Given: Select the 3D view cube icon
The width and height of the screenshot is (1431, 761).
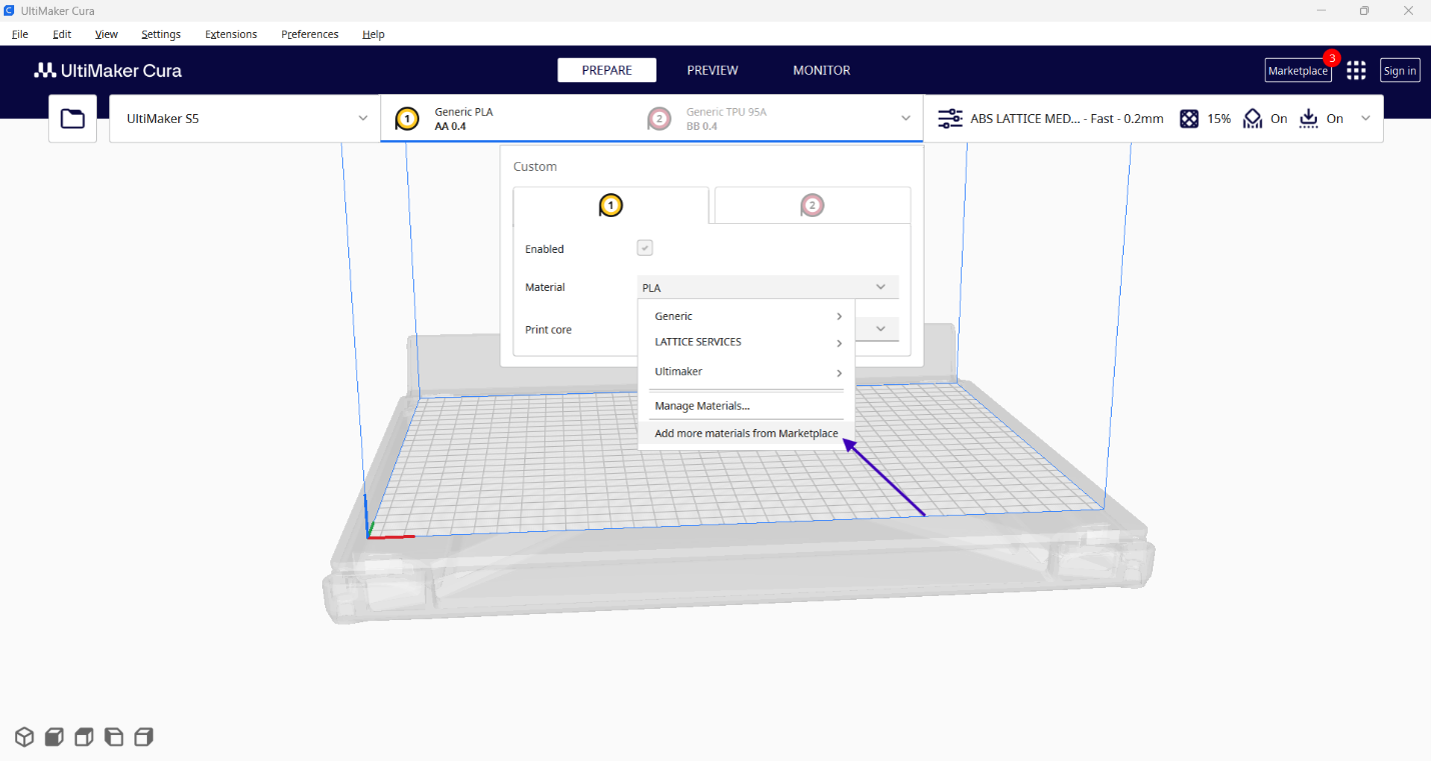Looking at the screenshot, I should (24, 737).
